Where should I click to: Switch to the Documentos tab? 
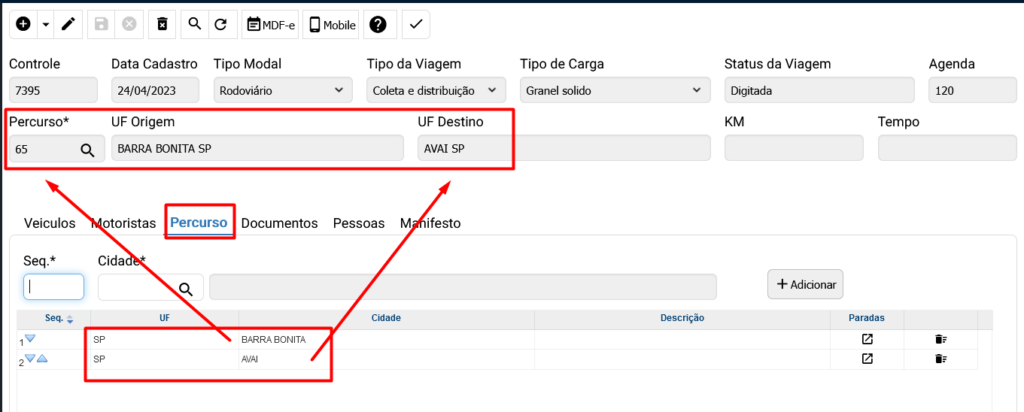[279, 223]
